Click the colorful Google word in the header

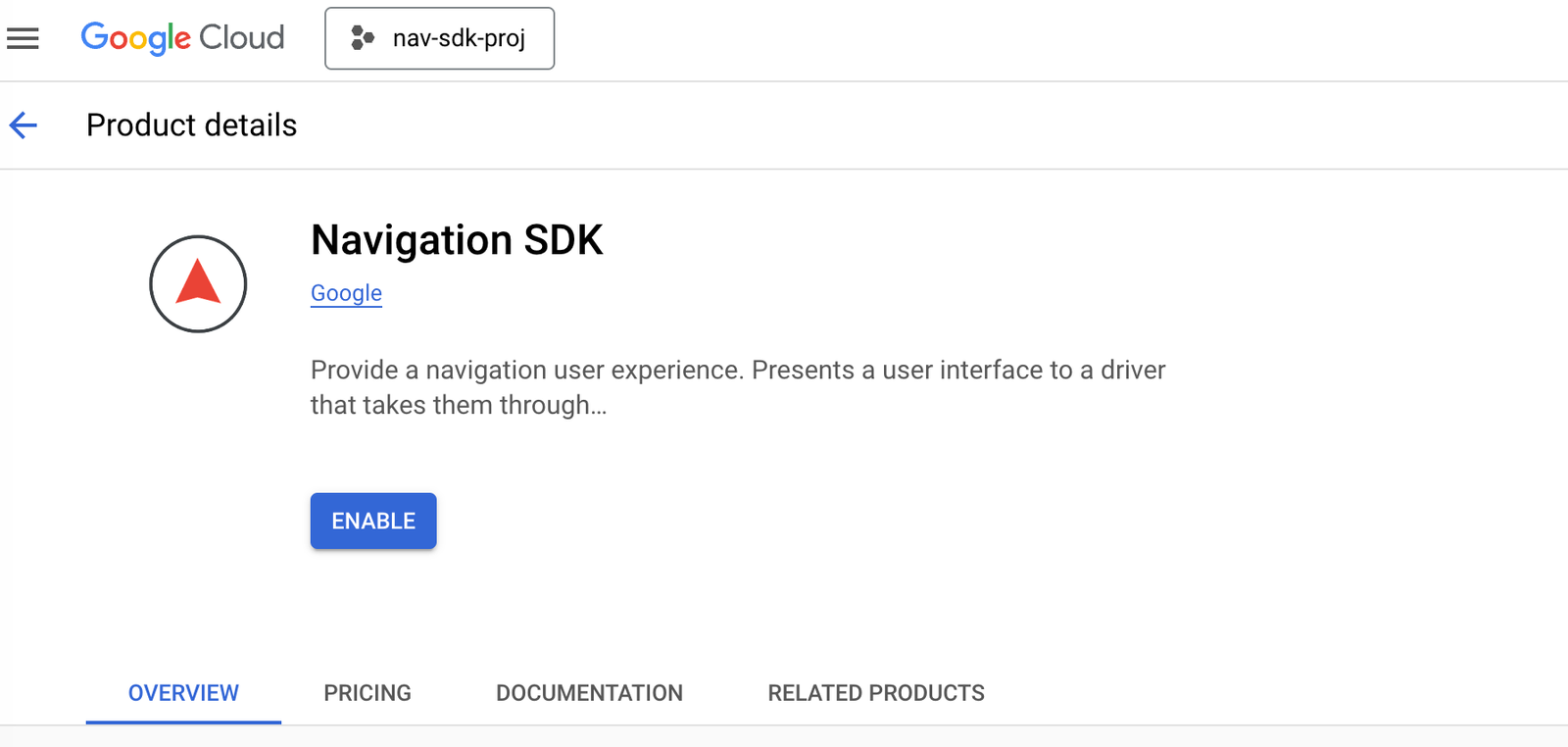tap(135, 38)
